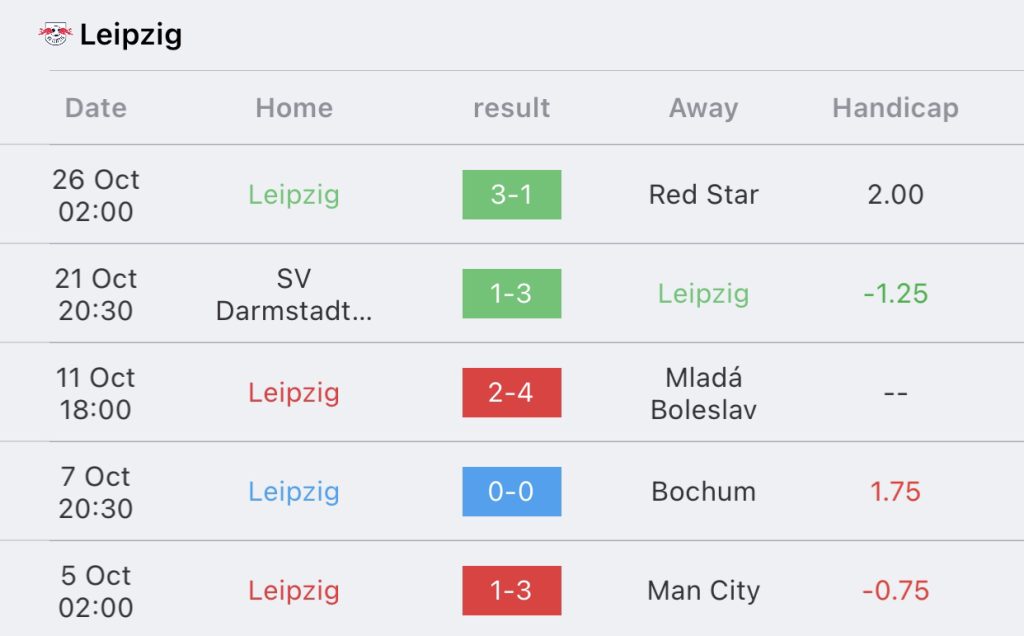Click the -1.25 handicap value
Screen dimensions: 1024x636
click(x=895, y=294)
